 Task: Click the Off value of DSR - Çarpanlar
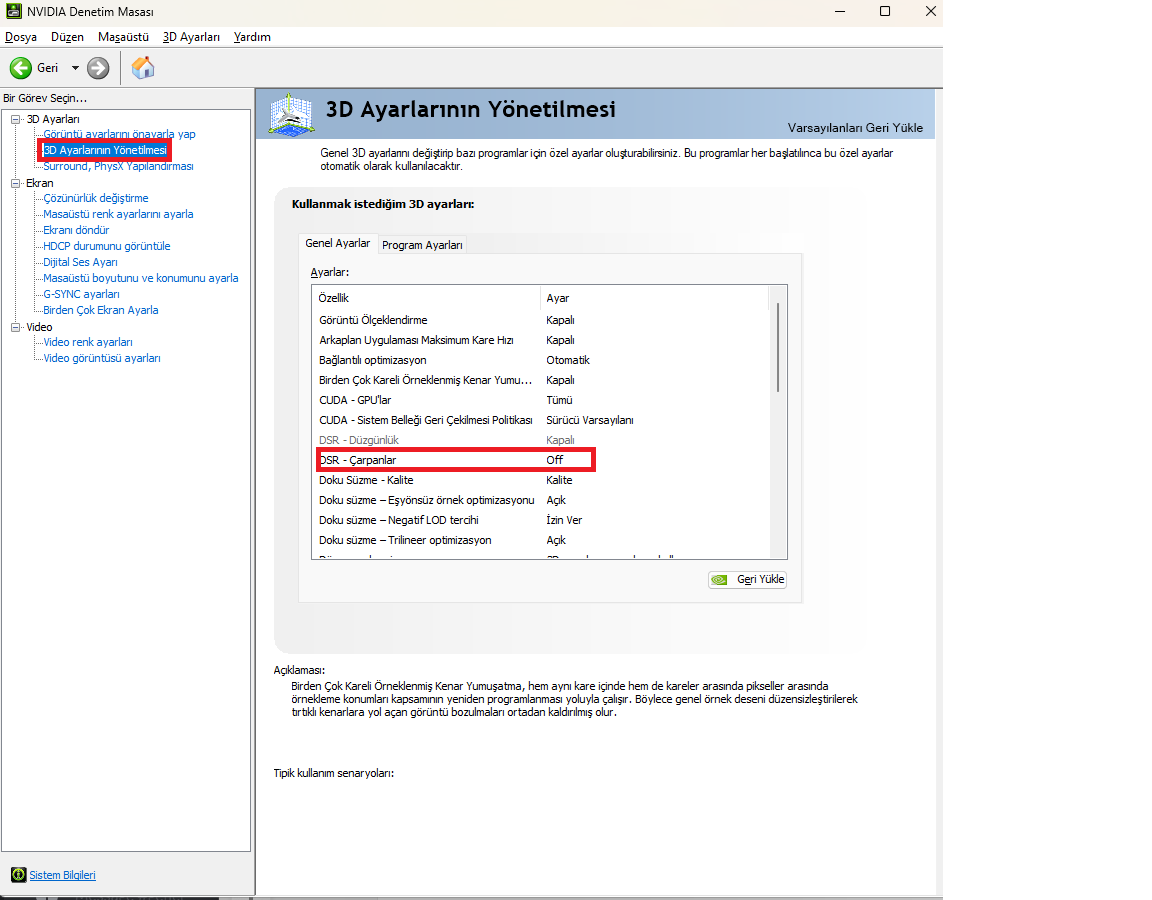point(555,460)
